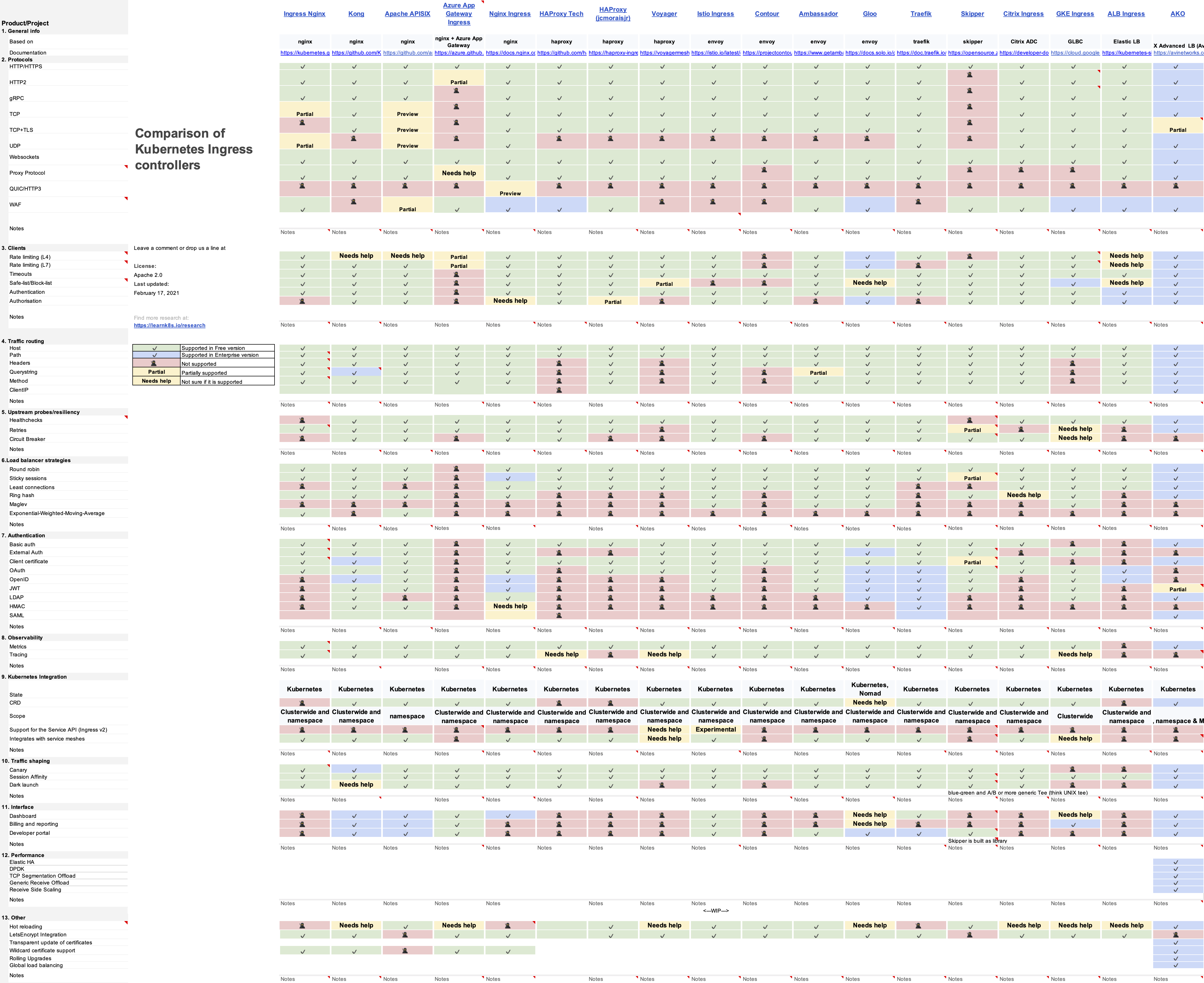Click the ninja icon in ALB Ingress Metrics cell
Screen dimensions: 1204x983
(x=1124, y=646)
